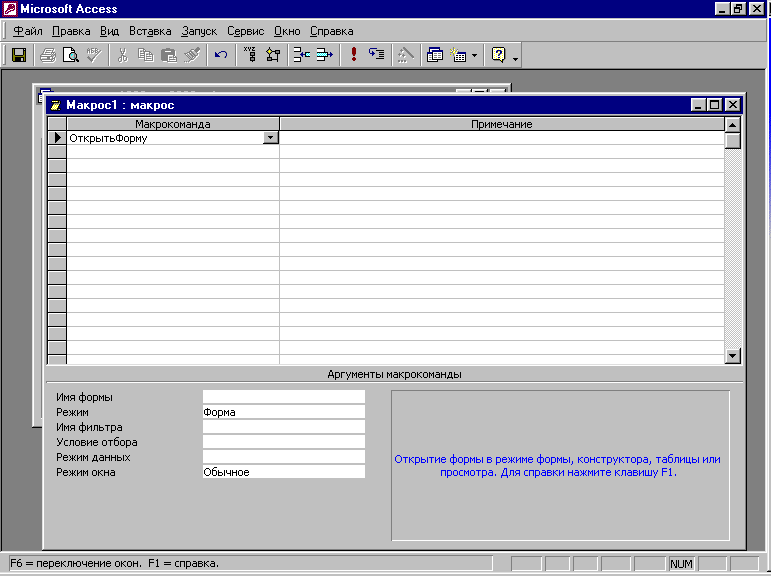Click the Microsoft Access key icon in title bar
The height and width of the screenshot is (576, 771).
click(10, 9)
